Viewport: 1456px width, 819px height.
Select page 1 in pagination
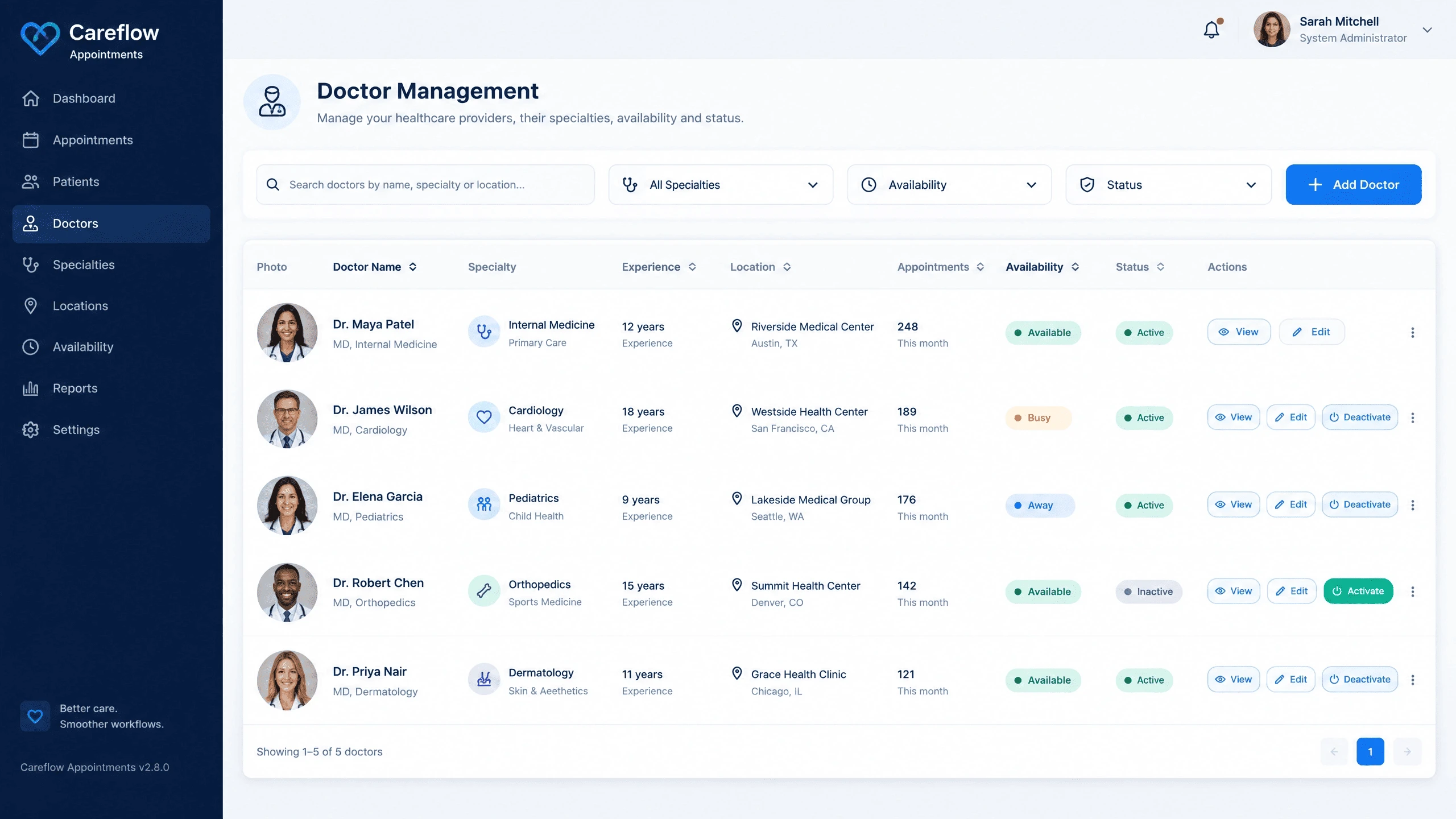click(1370, 752)
